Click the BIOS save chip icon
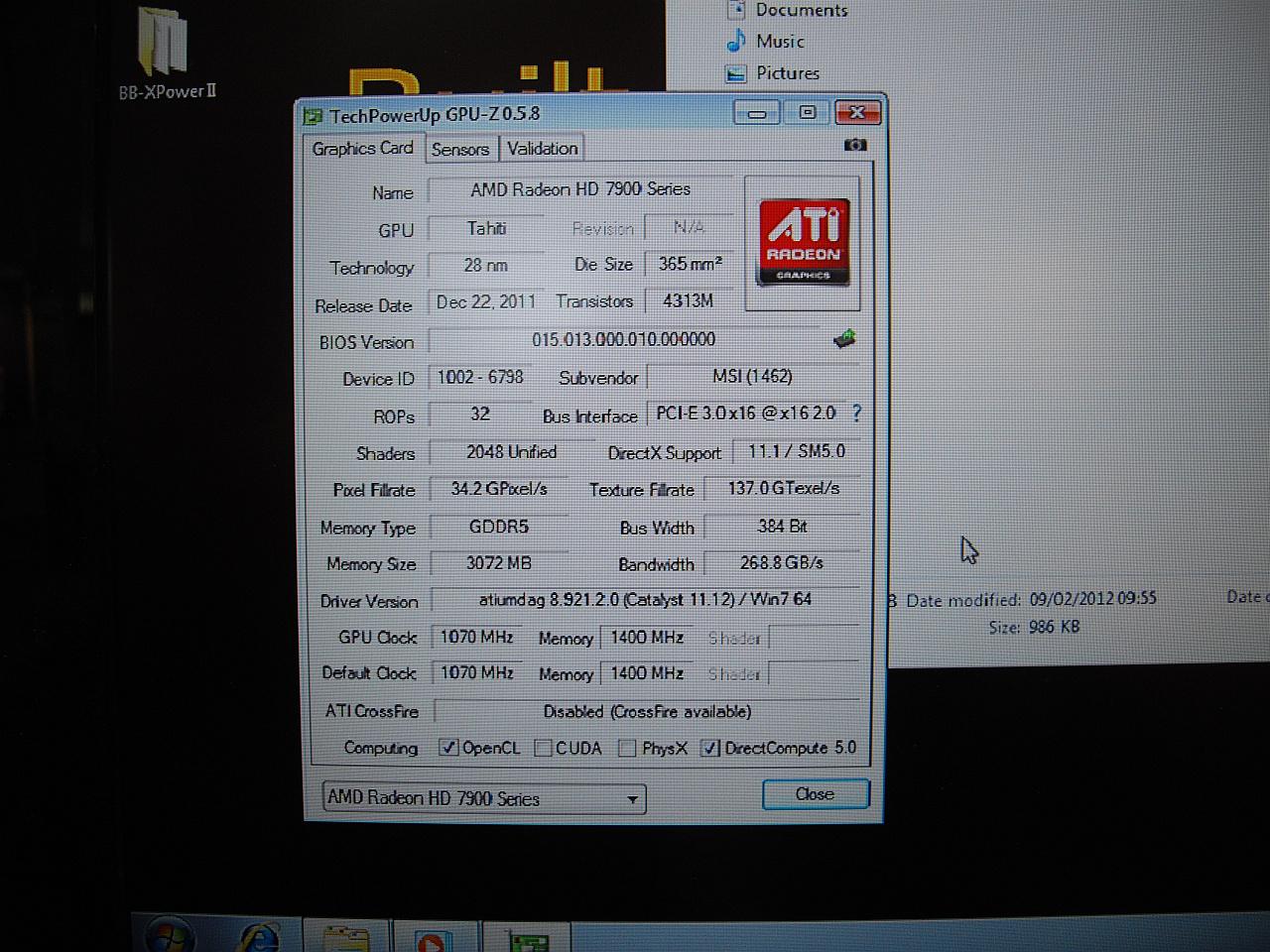 point(844,339)
